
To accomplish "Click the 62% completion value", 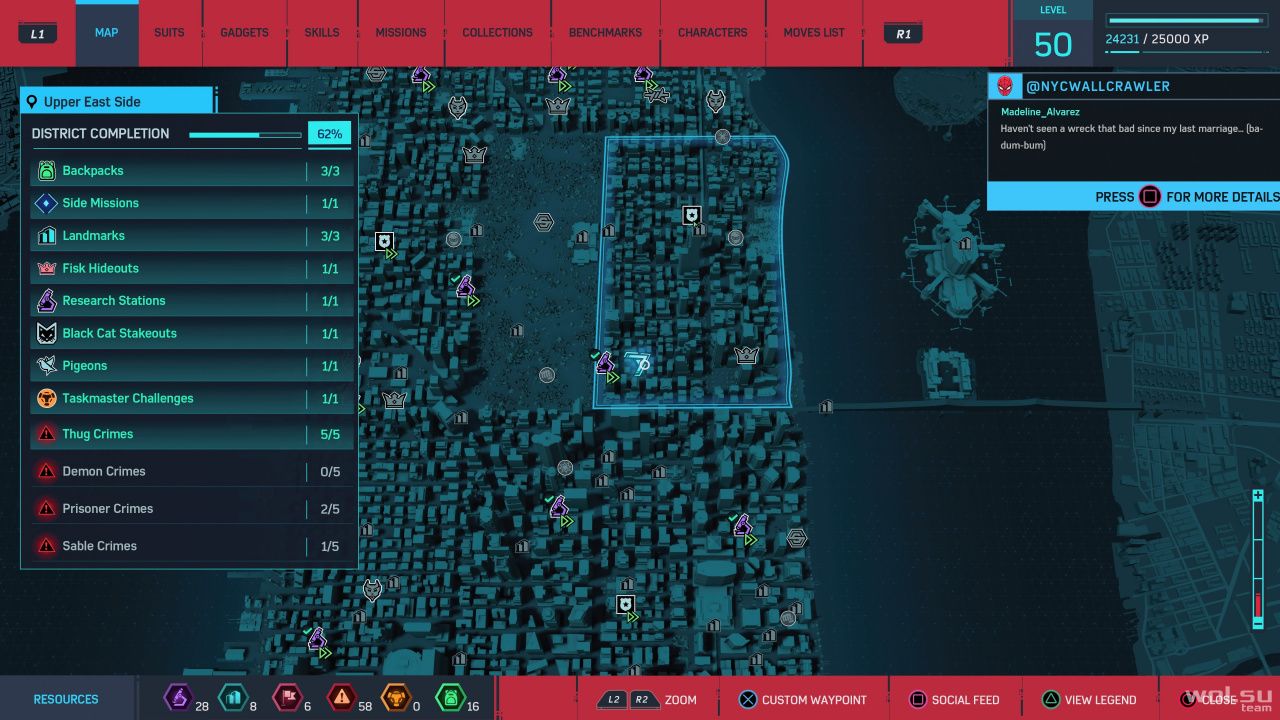I will (x=329, y=134).
